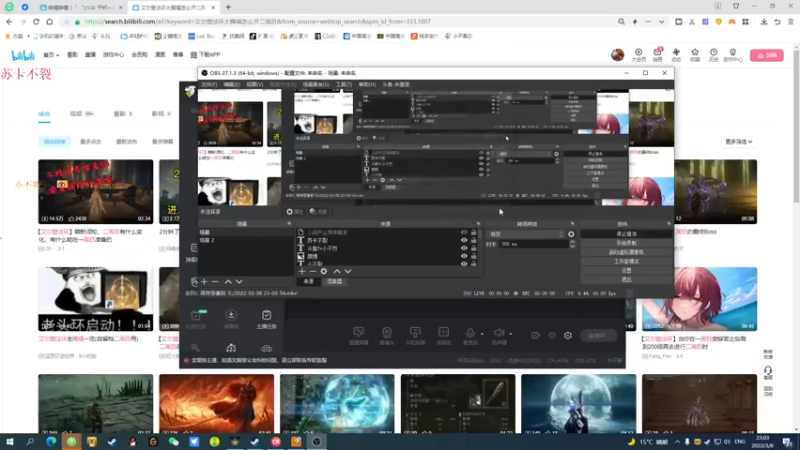The image size is (800, 450).
Task: Click the microphone icon in the streaming app
Action: point(470,333)
